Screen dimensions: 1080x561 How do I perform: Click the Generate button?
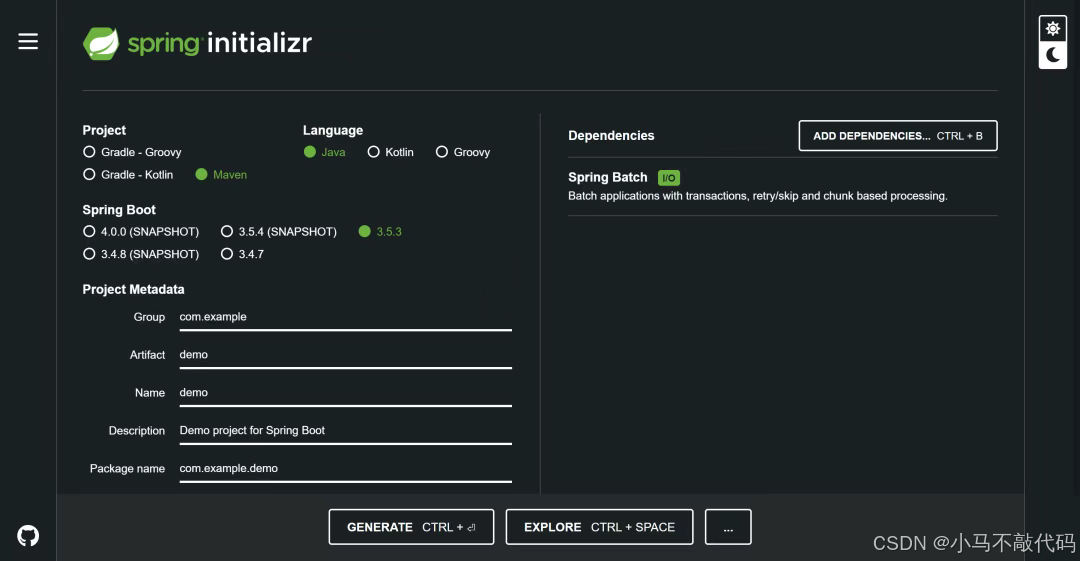pyautogui.click(x=411, y=527)
